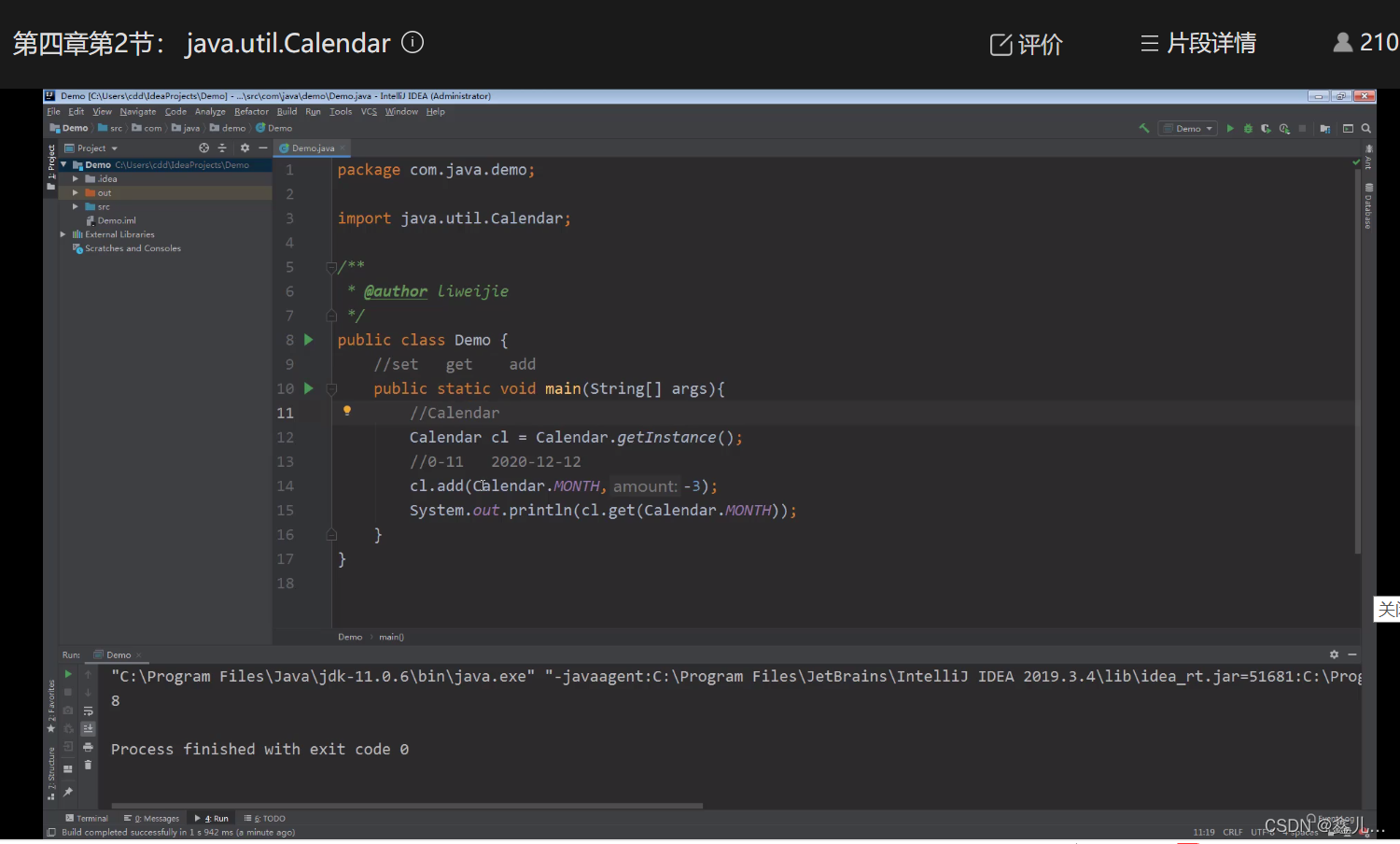
Task: Open Search Everywhere magnifier icon
Action: coord(1365,129)
